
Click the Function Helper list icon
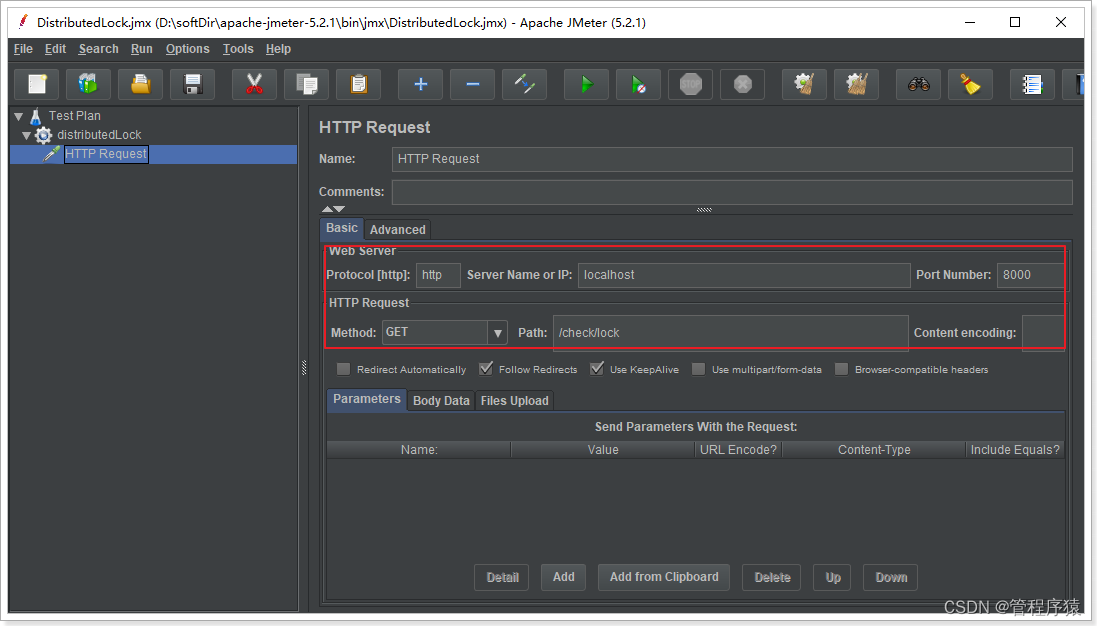(1033, 85)
